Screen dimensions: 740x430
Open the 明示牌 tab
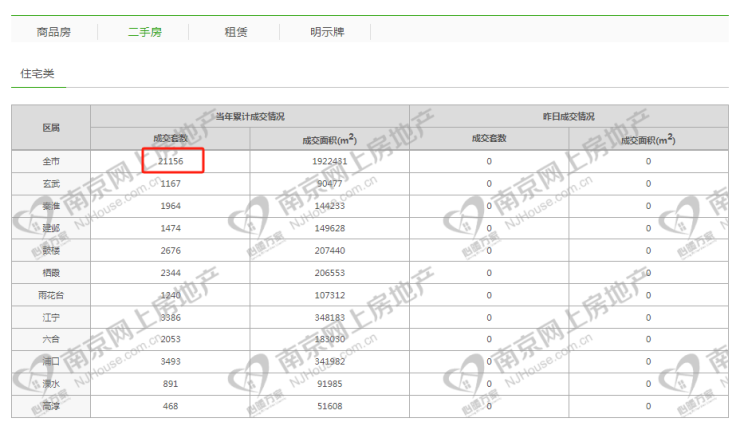[x=327, y=32]
